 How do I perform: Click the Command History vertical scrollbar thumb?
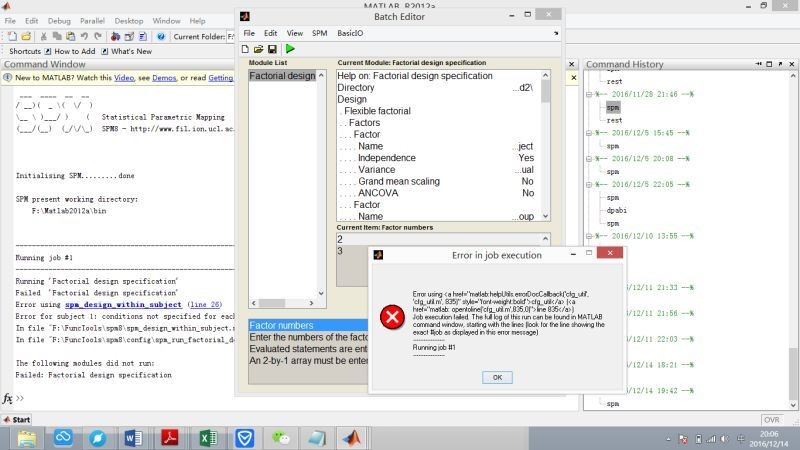click(x=792, y=373)
